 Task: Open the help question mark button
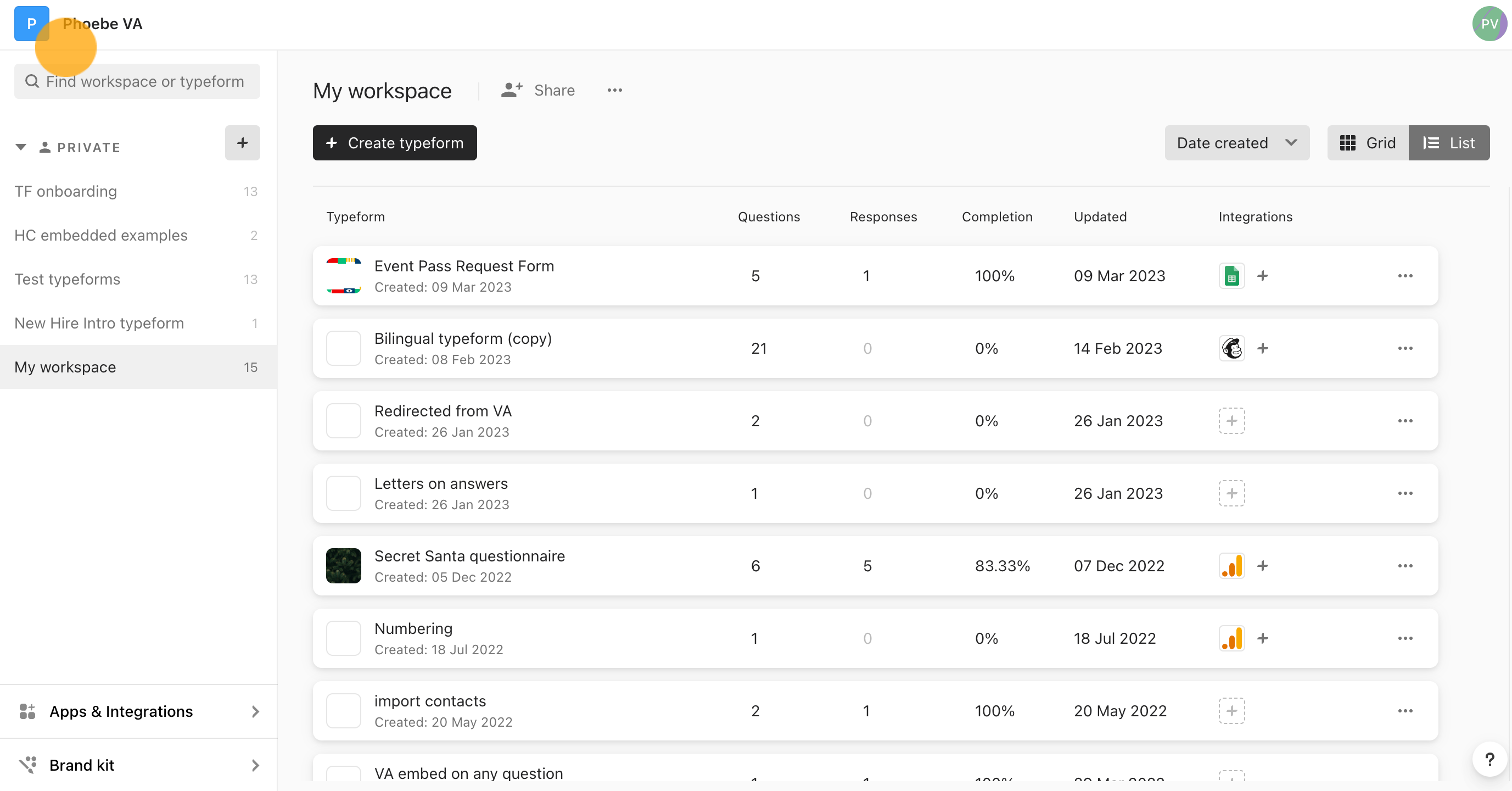(x=1489, y=759)
